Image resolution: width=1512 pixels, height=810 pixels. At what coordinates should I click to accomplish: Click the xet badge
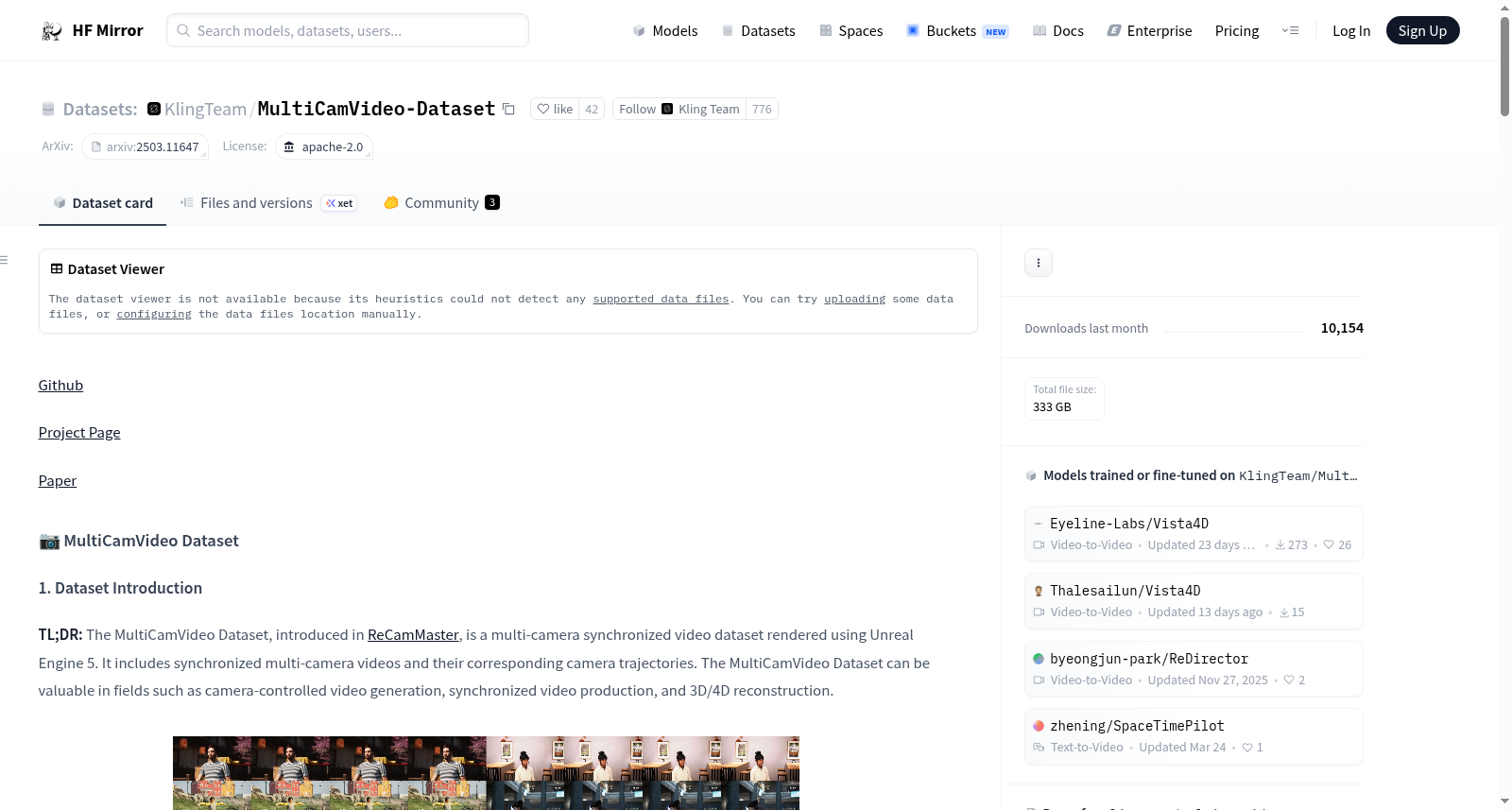point(339,203)
